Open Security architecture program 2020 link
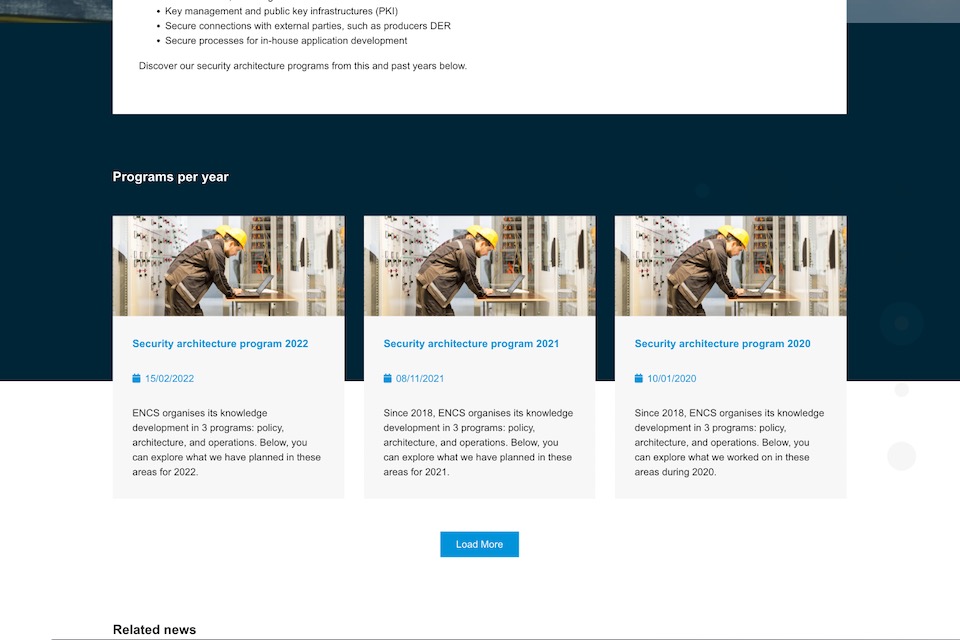 coord(722,344)
